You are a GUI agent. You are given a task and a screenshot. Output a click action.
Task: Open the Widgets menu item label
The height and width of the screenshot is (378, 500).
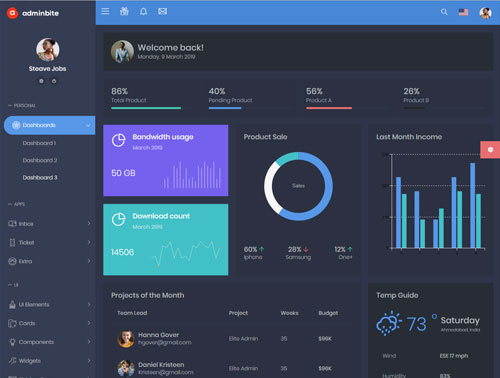(30, 361)
